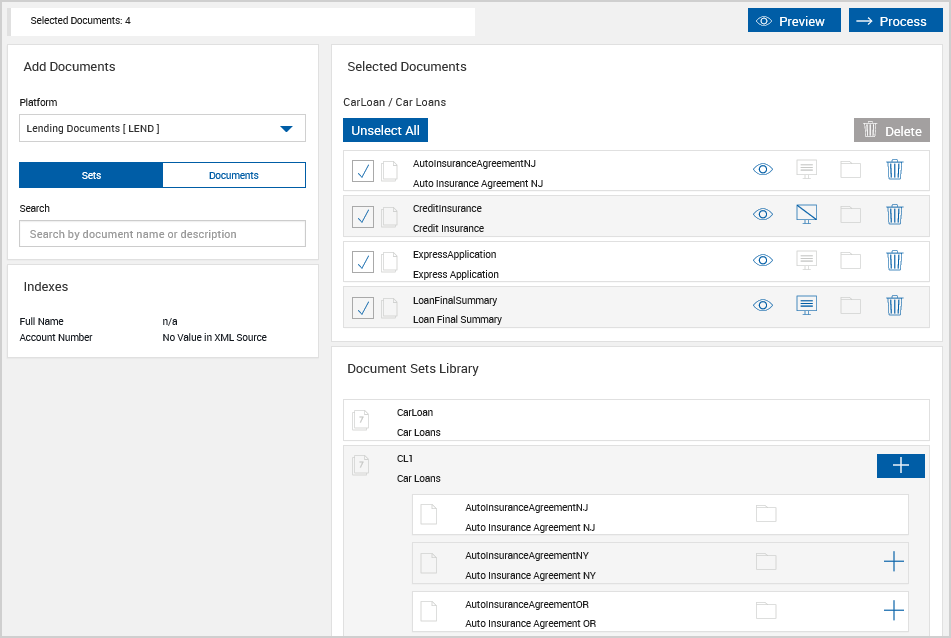Preview AutoInsuranceAgreementNJ via its eye icon

click(762, 169)
